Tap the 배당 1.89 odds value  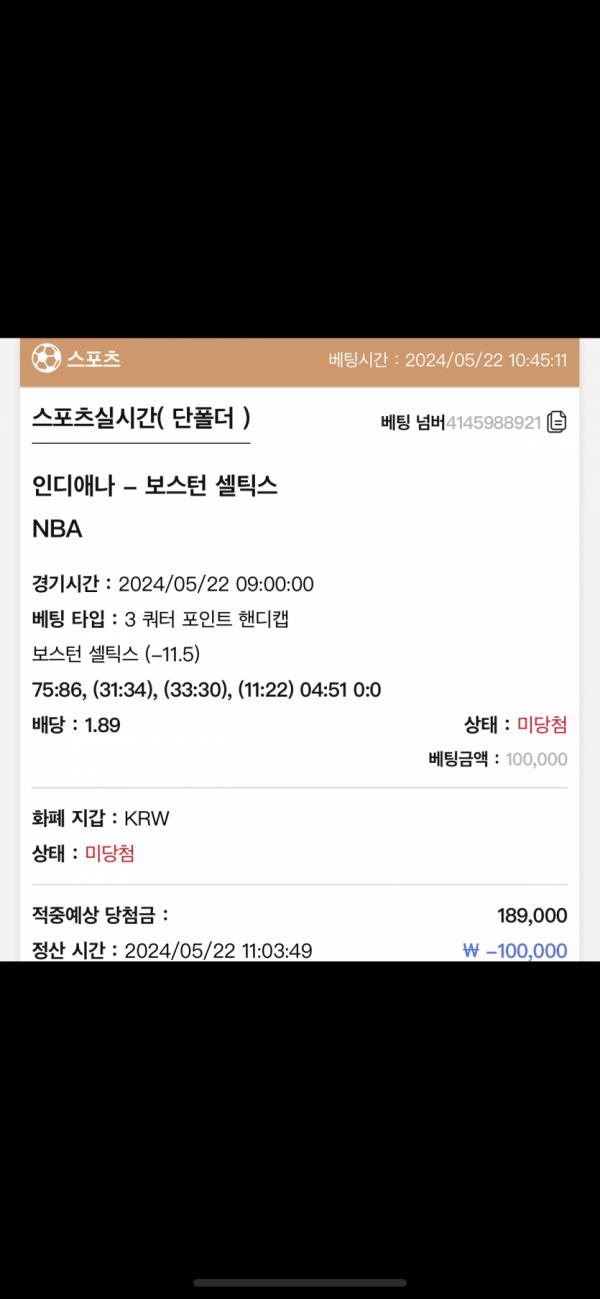102,726
